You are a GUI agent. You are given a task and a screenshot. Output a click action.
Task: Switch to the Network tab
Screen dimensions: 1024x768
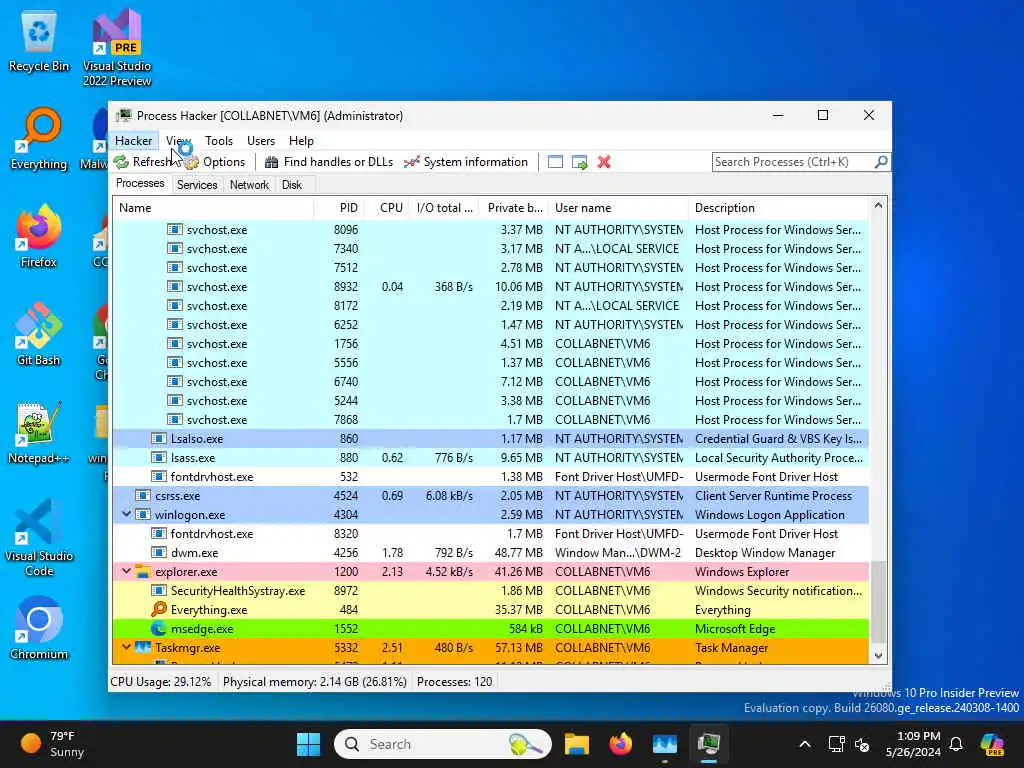(249, 185)
